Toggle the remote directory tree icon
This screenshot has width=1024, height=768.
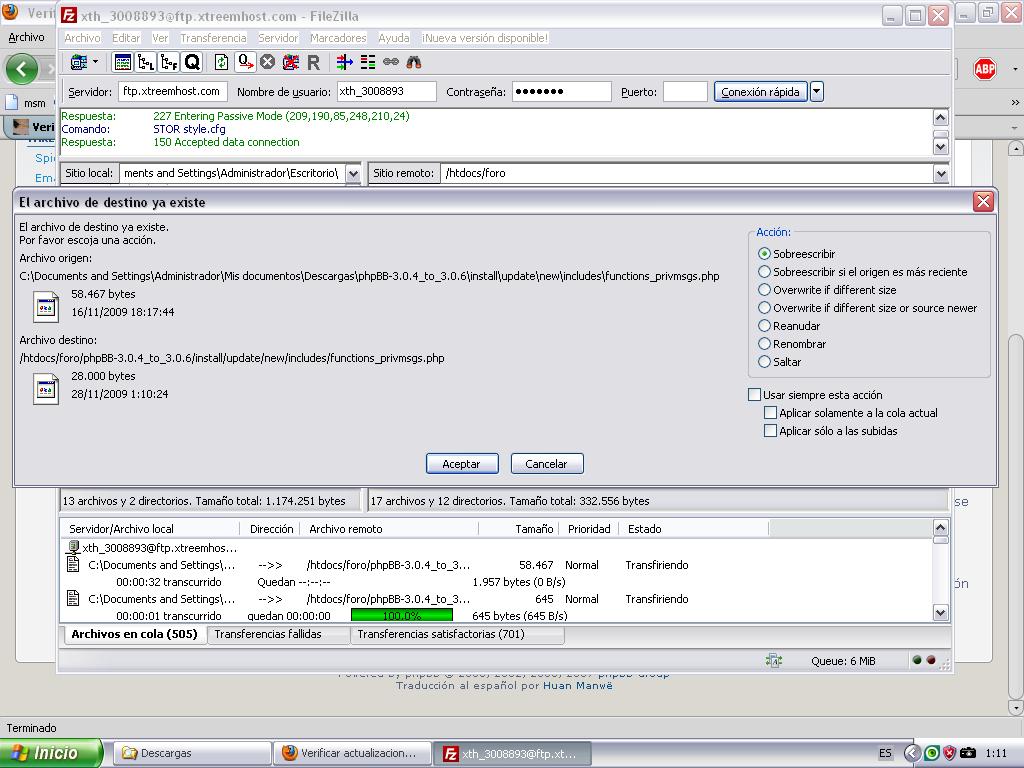coord(169,62)
